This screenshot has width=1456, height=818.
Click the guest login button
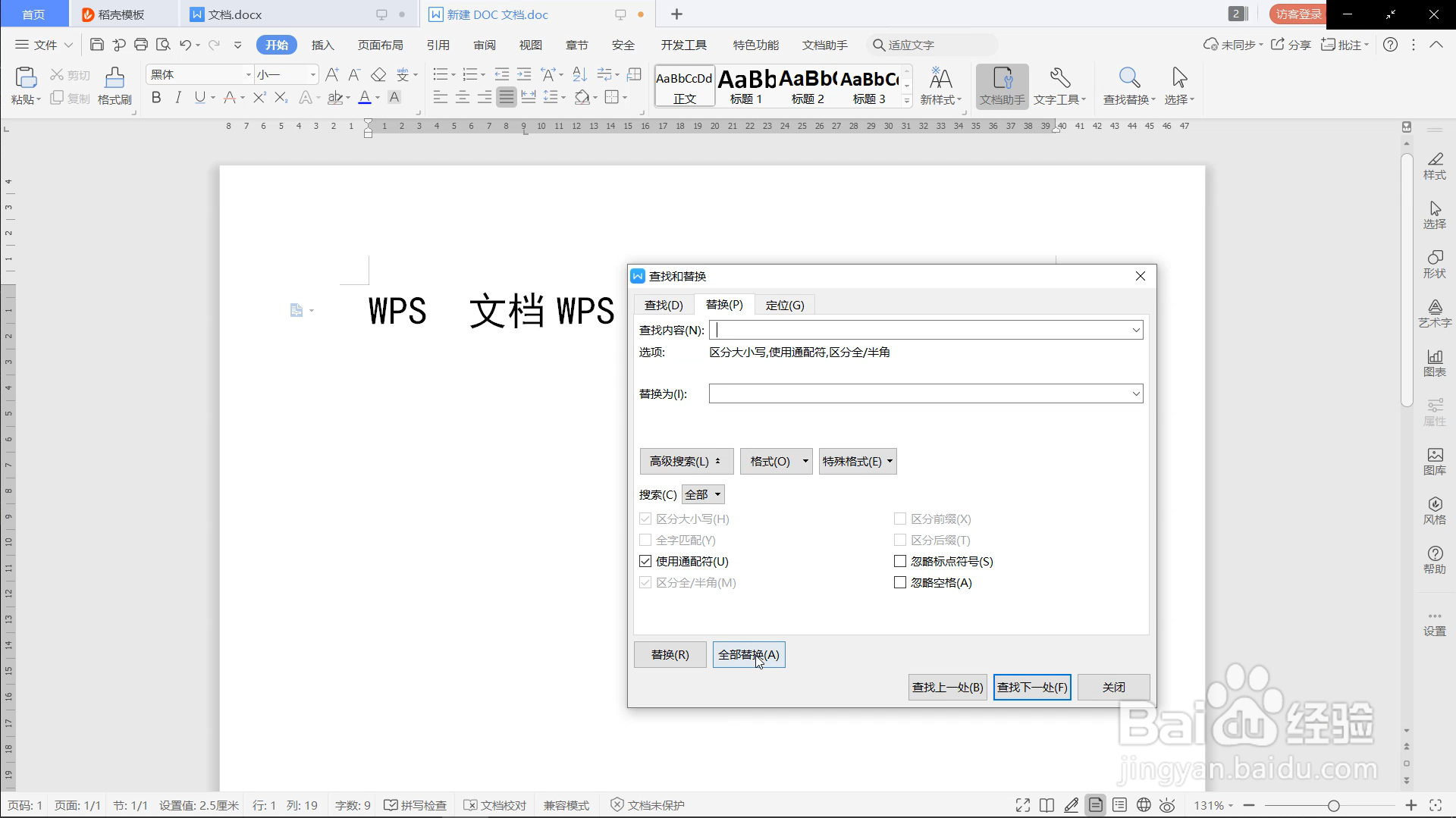pos(1298,14)
